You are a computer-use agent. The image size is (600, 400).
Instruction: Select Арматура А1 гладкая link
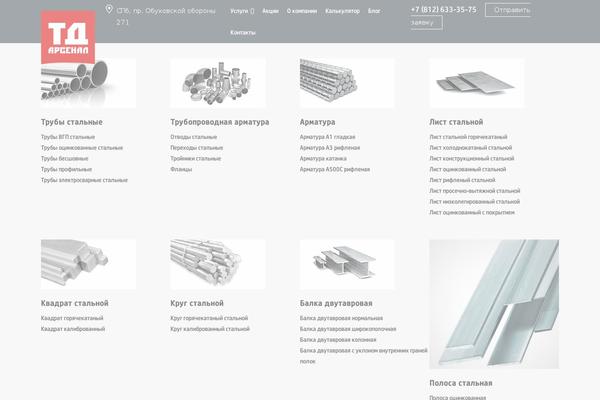click(328, 137)
